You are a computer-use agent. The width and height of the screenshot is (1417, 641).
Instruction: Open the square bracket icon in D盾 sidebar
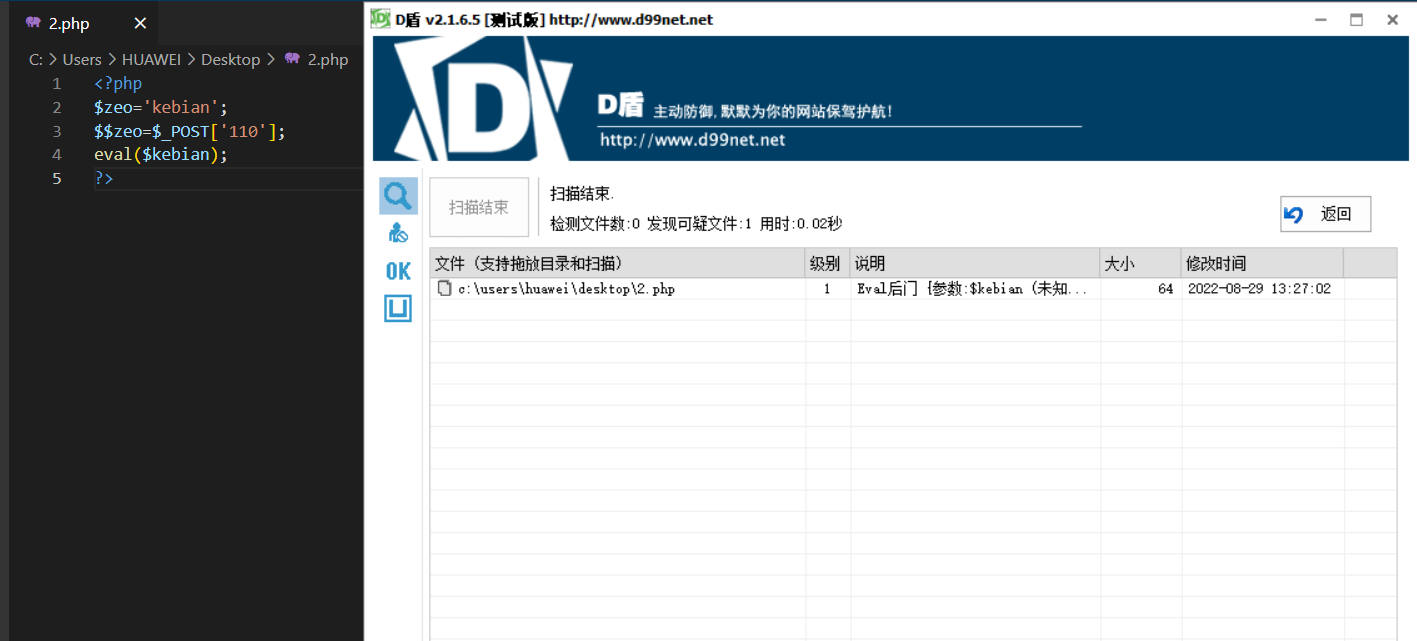(398, 309)
